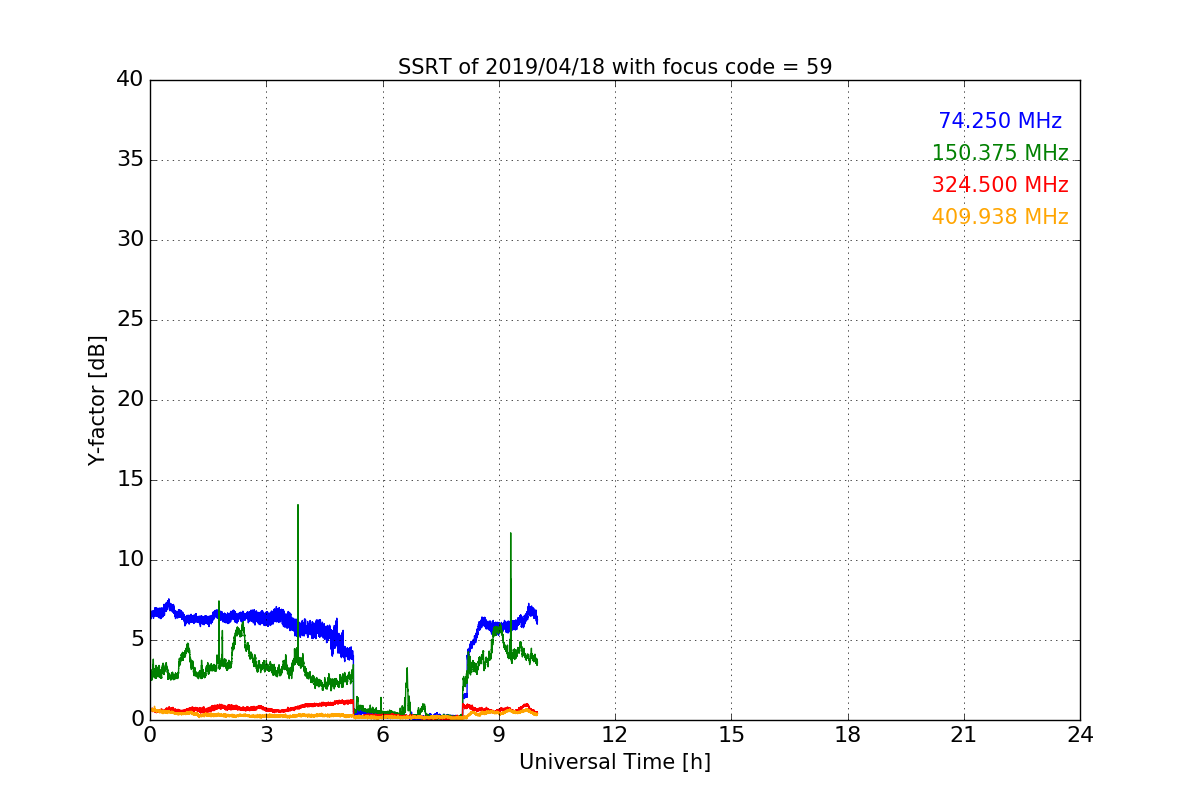Click the y-axis tick value 30
The height and width of the screenshot is (800, 1200).
pos(129,240)
